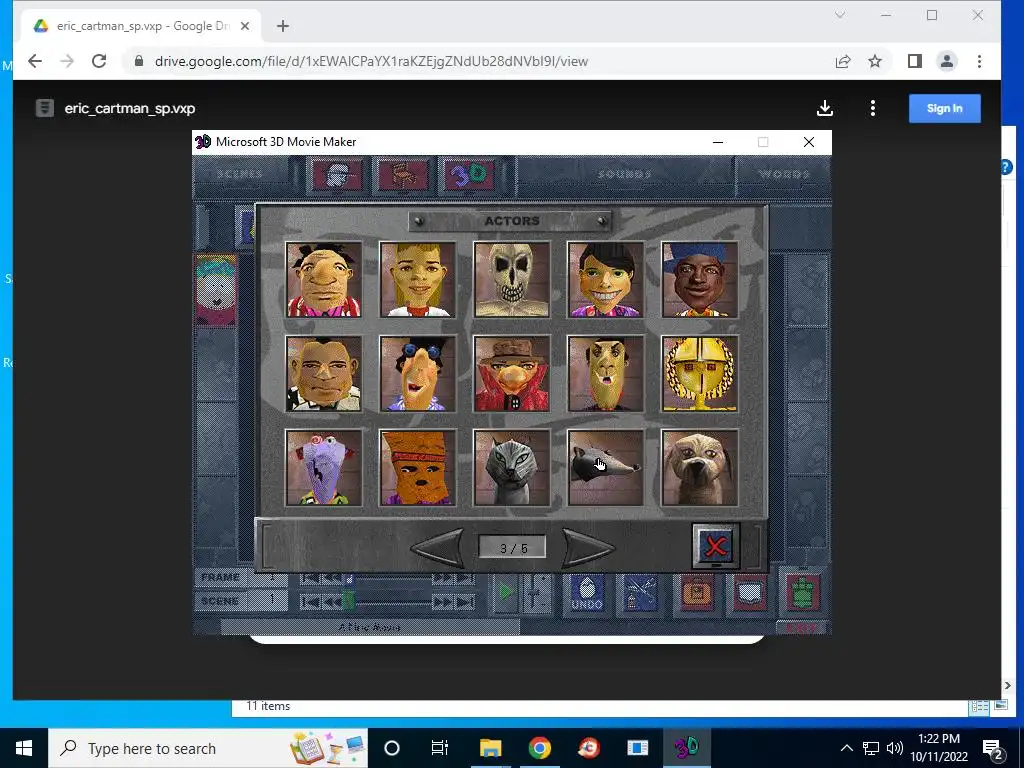Open 3D Movie Maker taskbar icon
1024x768 pixels.
[686, 748]
